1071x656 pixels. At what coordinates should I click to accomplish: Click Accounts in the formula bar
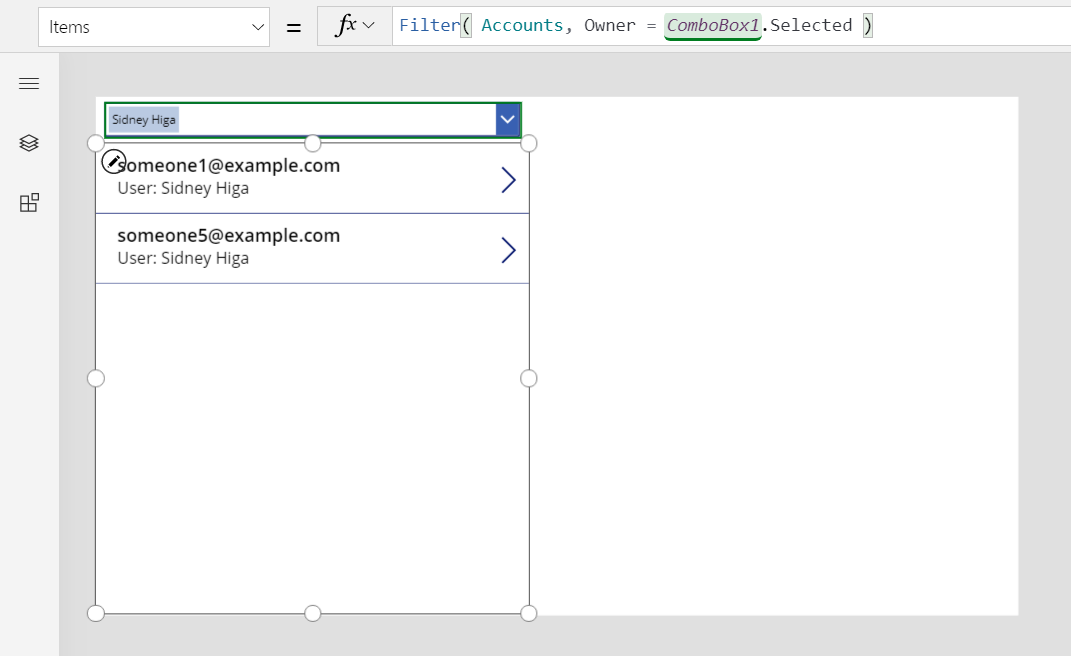click(x=523, y=25)
